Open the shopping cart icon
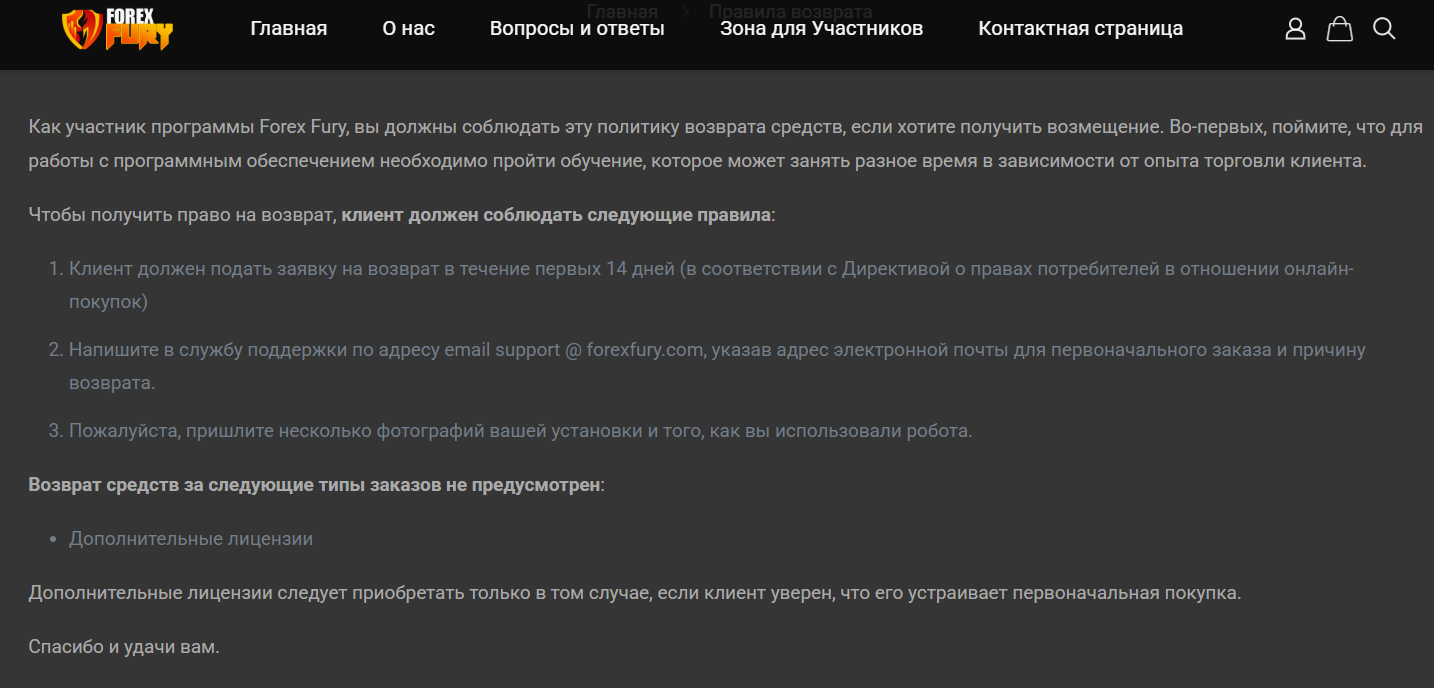1434x688 pixels. [x=1339, y=29]
